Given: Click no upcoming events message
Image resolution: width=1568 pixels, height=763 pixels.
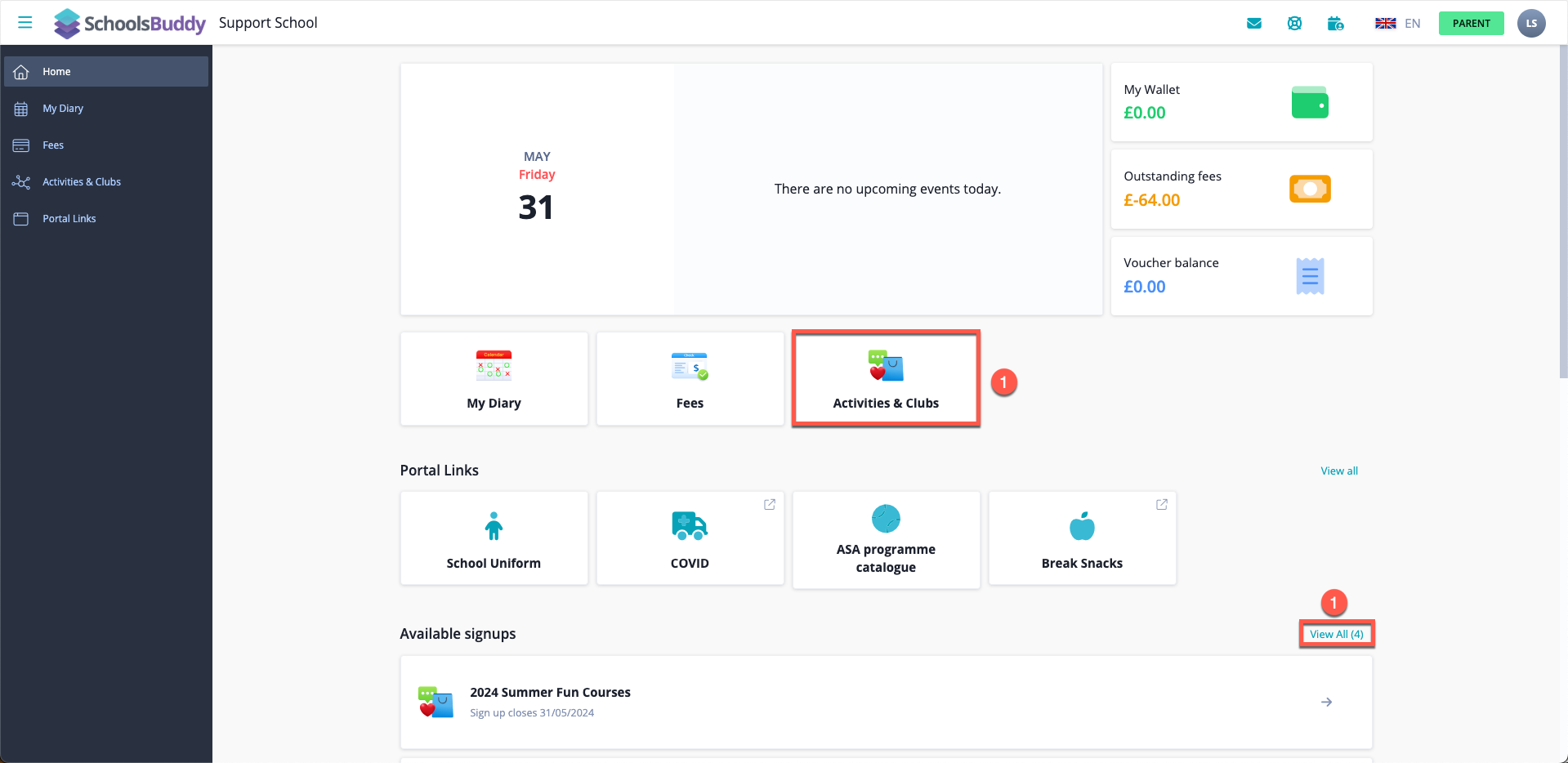Looking at the screenshot, I should (887, 190).
